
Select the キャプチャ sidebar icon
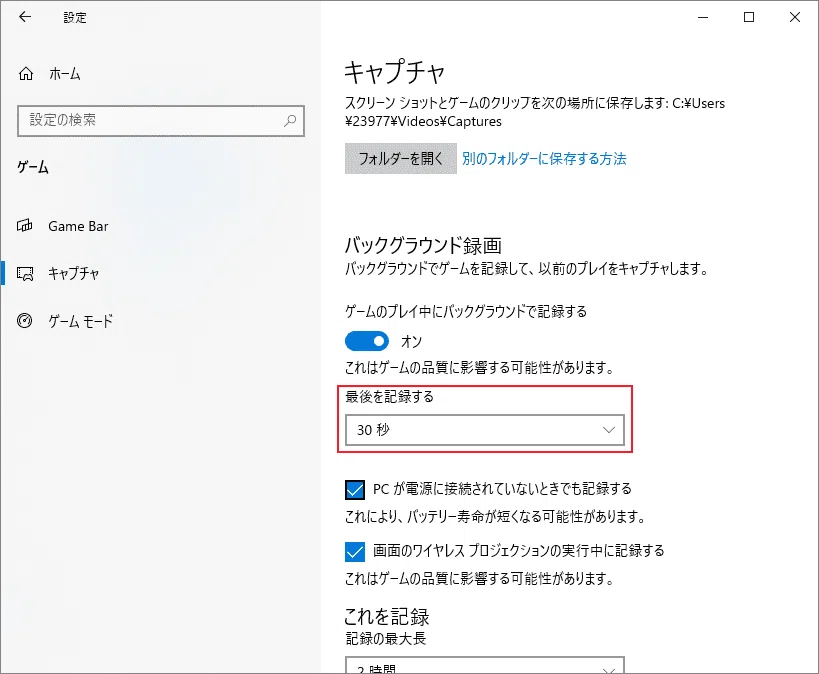point(25,273)
